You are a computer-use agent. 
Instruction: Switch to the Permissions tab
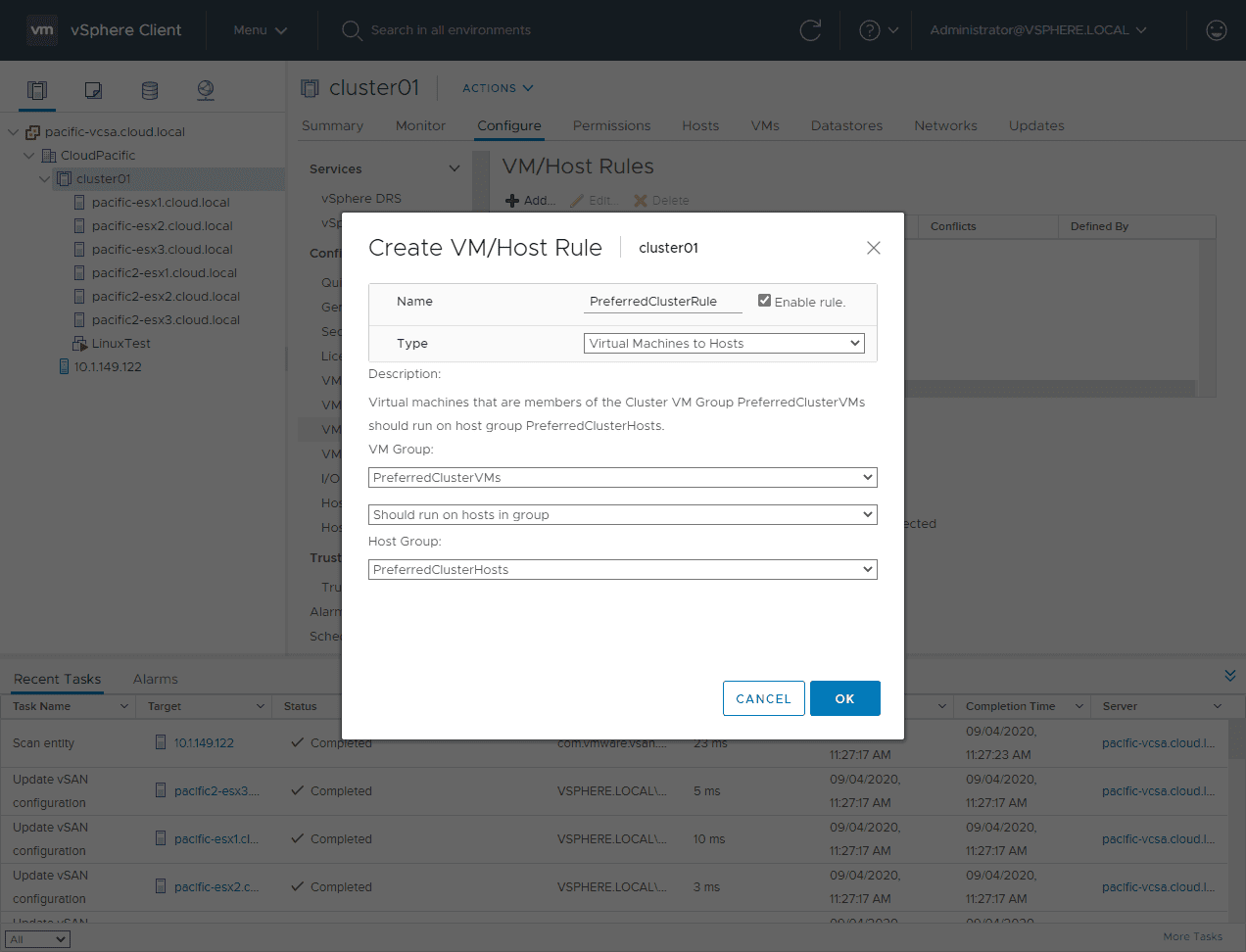611,125
